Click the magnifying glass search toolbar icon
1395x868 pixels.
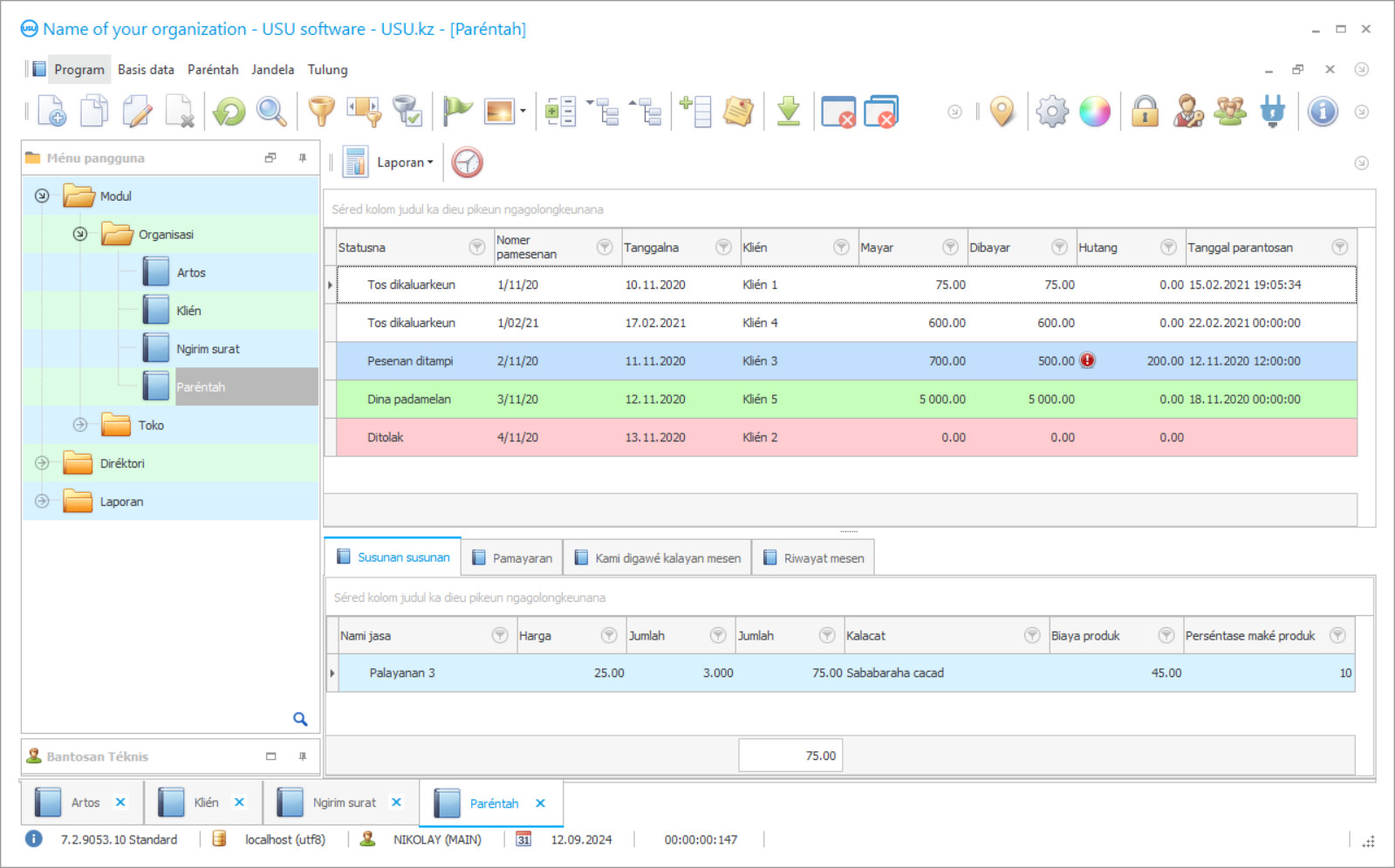point(271,112)
